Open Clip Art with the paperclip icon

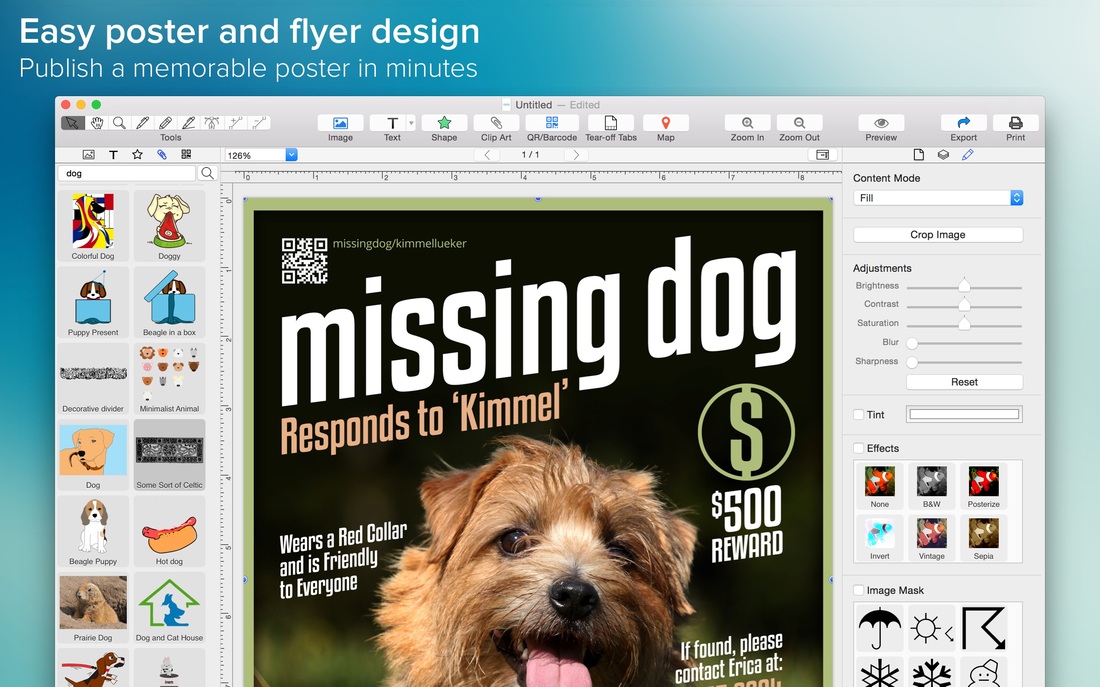coord(496,123)
